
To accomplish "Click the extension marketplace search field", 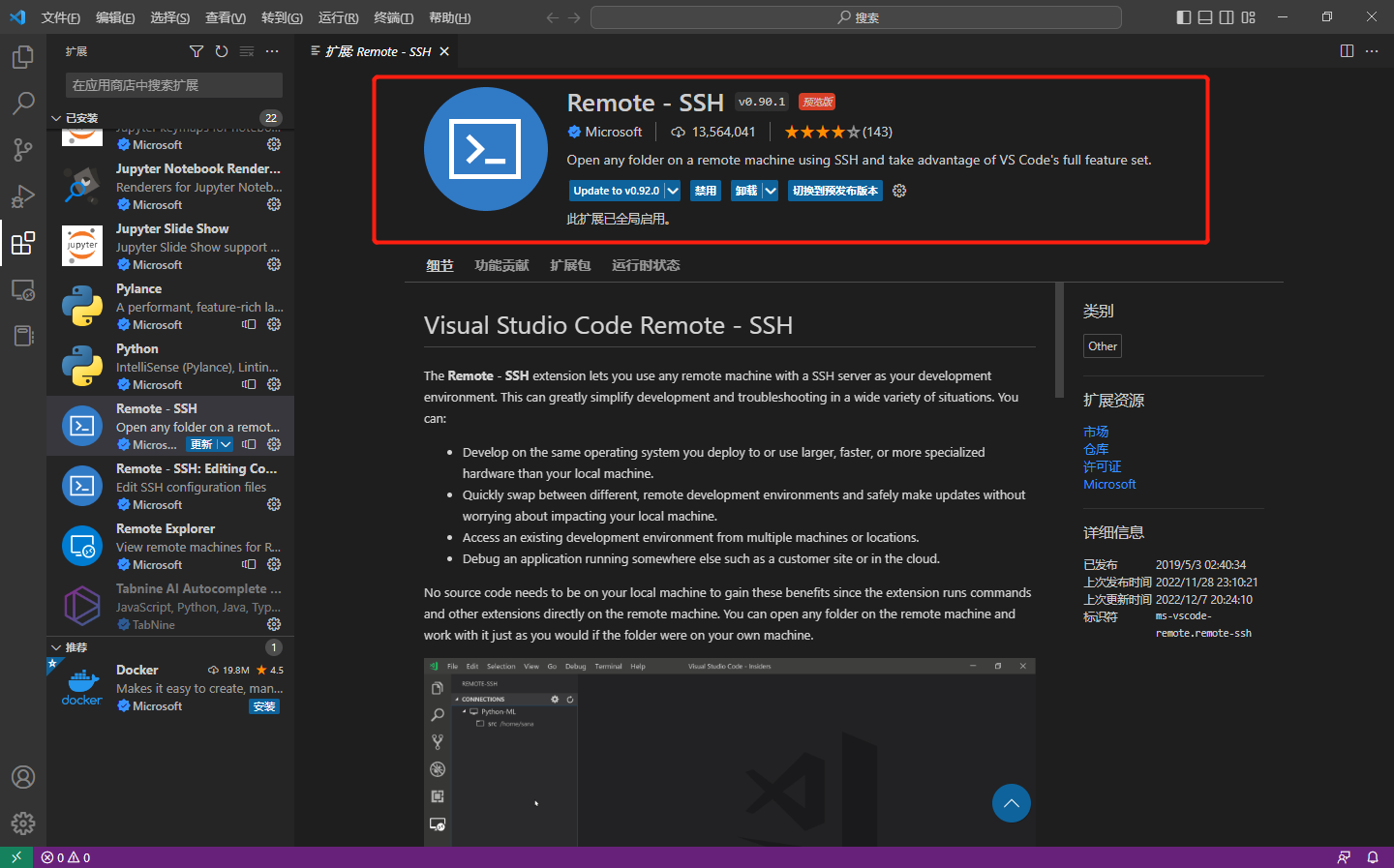I will click(x=174, y=85).
